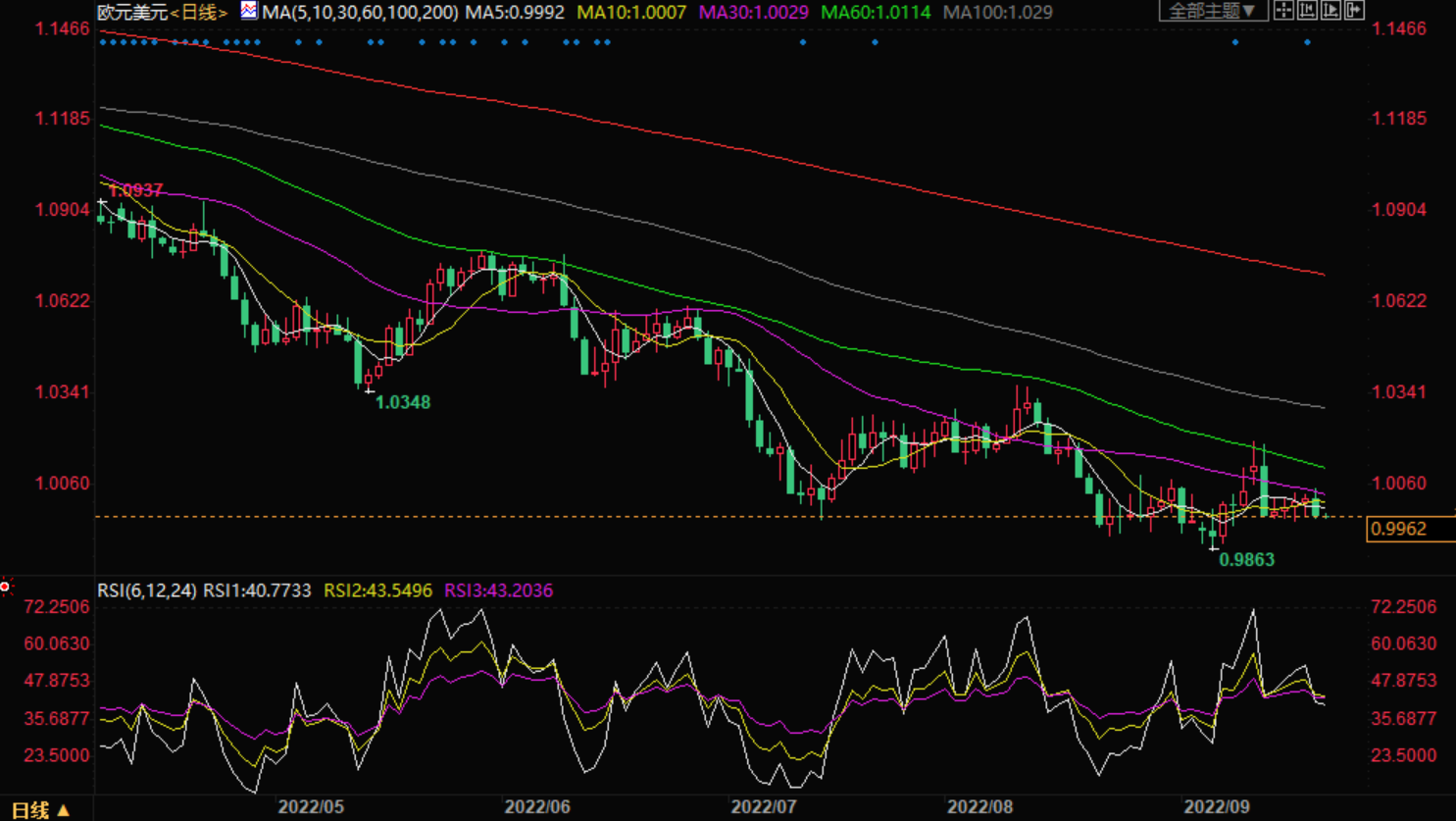Open MA(5,10,30,60,100,200) indicator settings
1456x821 pixels.
361,12
